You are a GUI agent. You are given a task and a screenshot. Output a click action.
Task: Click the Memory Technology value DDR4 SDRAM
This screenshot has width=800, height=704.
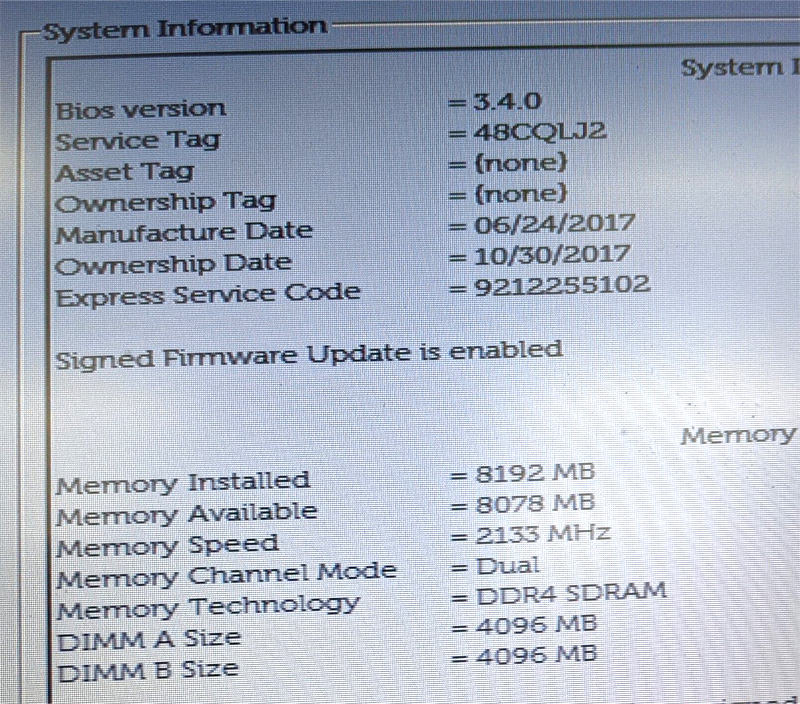(571, 594)
